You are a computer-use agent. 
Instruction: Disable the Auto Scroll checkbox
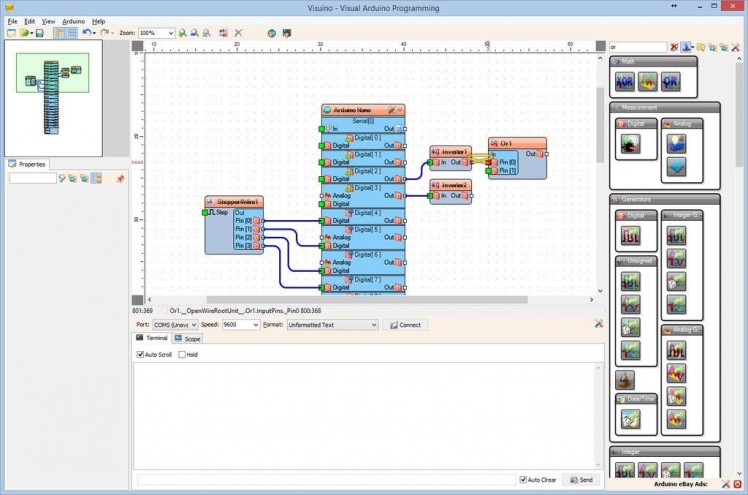tap(141, 354)
